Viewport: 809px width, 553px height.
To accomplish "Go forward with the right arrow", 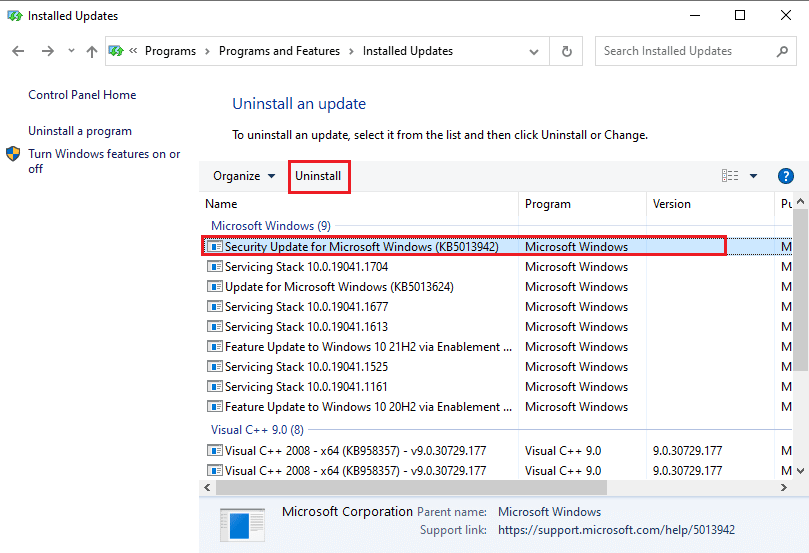I will pos(47,51).
